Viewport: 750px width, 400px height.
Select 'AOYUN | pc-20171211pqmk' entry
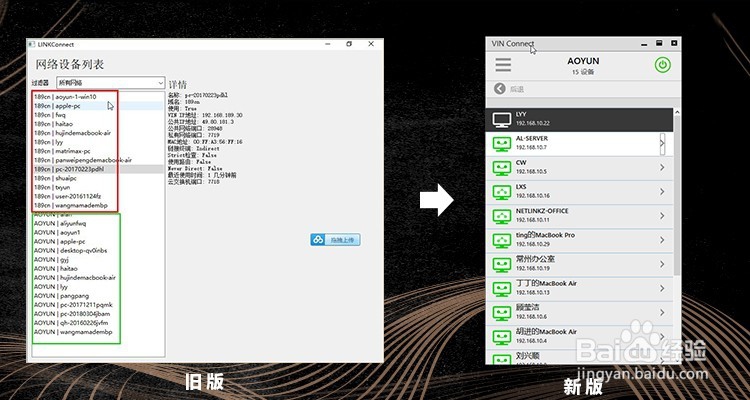click(73, 305)
